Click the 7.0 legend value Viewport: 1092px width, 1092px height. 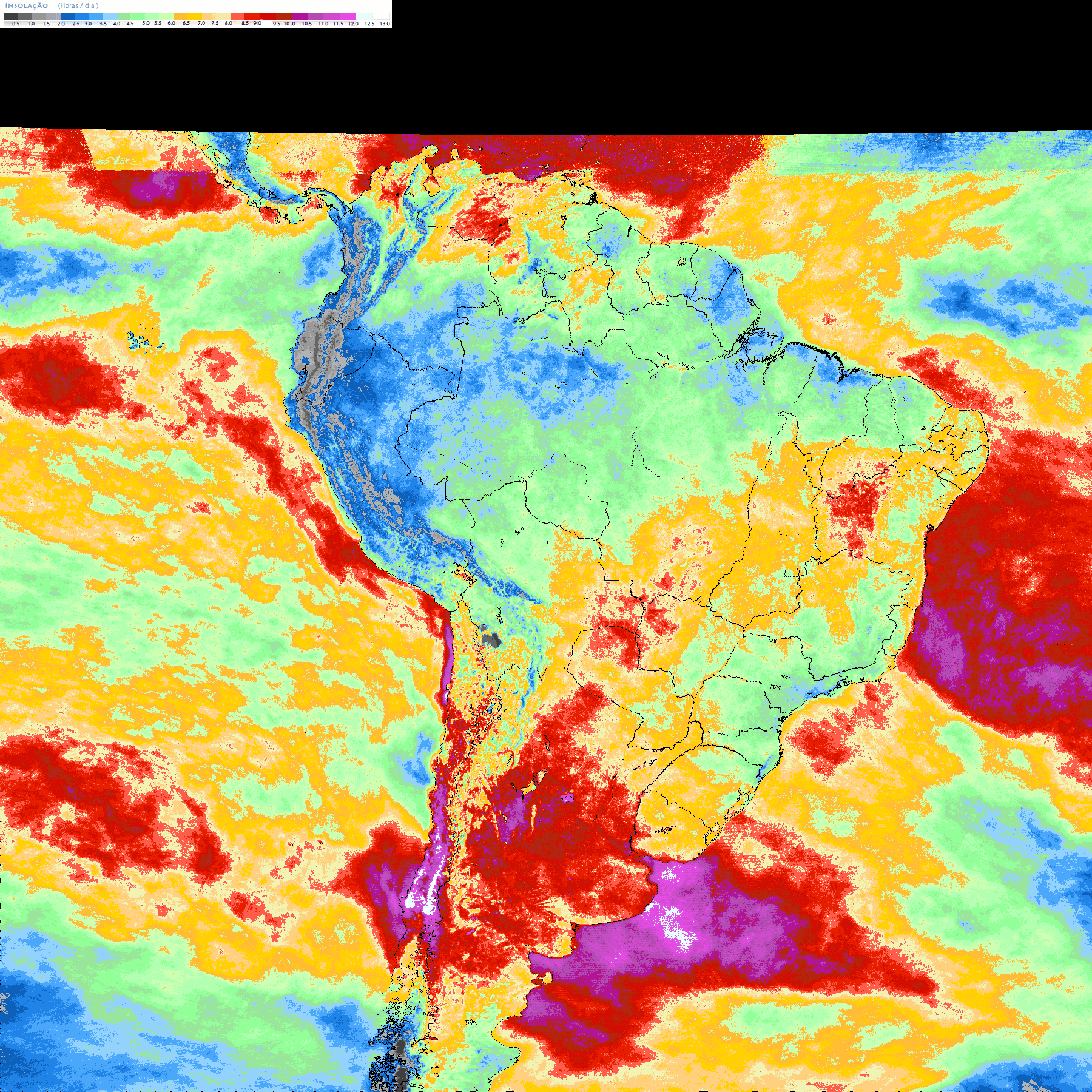click(x=201, y=23)
